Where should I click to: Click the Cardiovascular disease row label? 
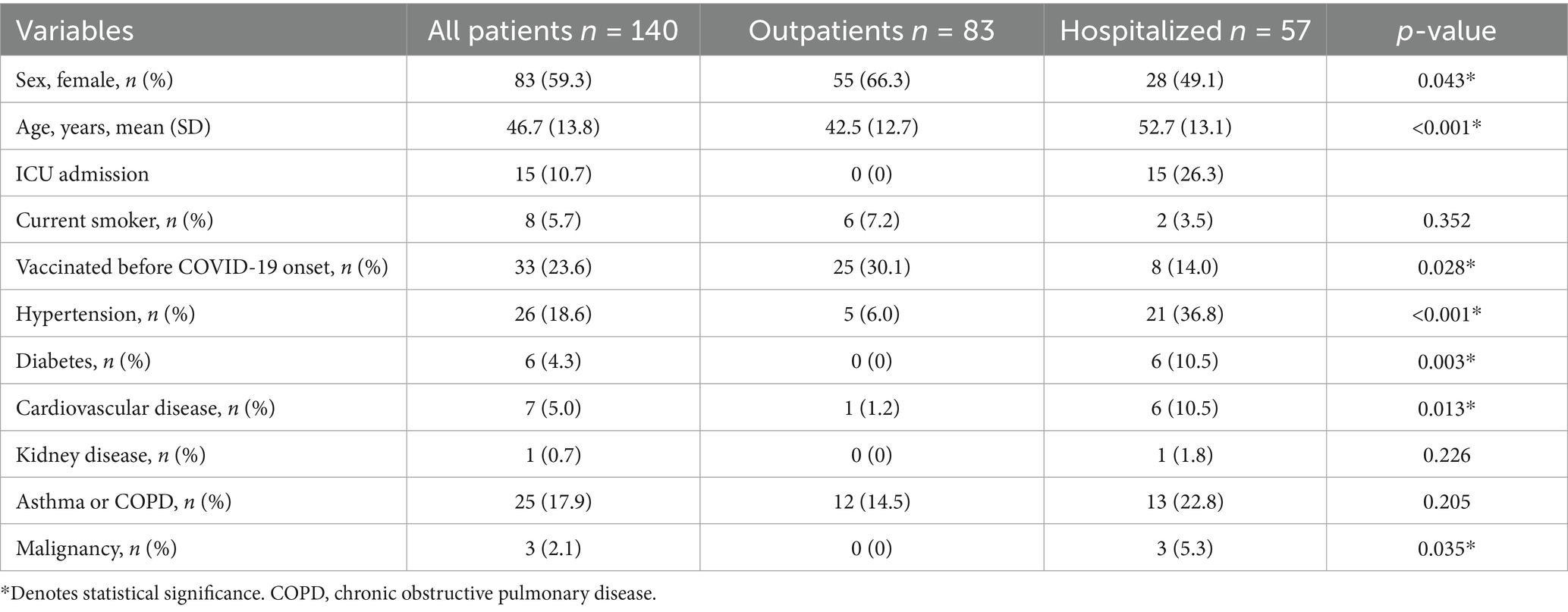145,408
